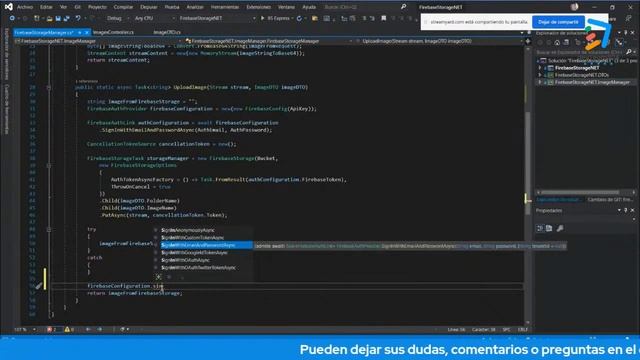The width and height of the screenshot is (640, 360).
Task: Switch to the ImageDTO.cs tab
Action: [167, 32]
